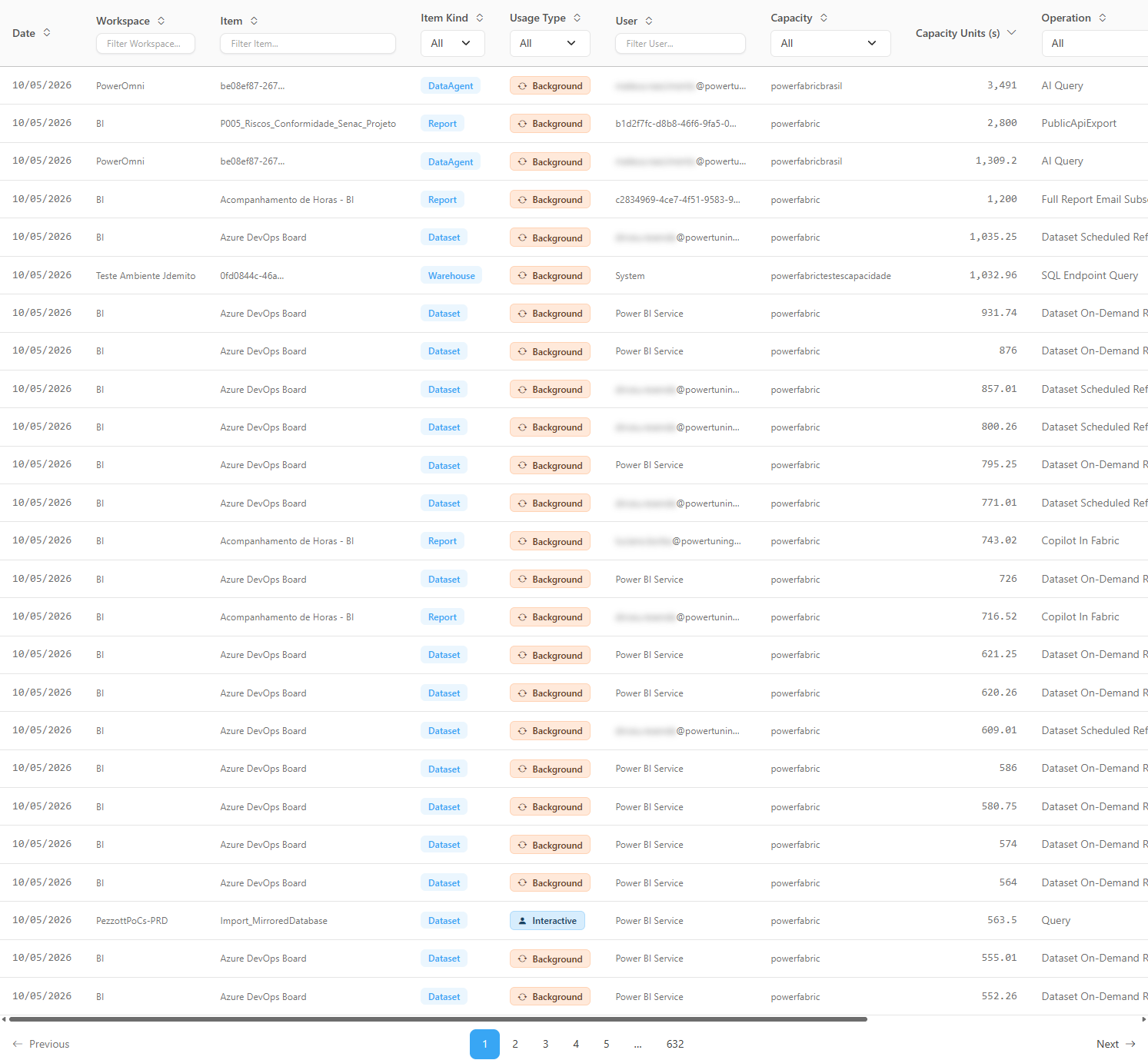The image size is (1148, 1060).
Task: Sort by Operation column icon
Action: [x=1102, y=18]
